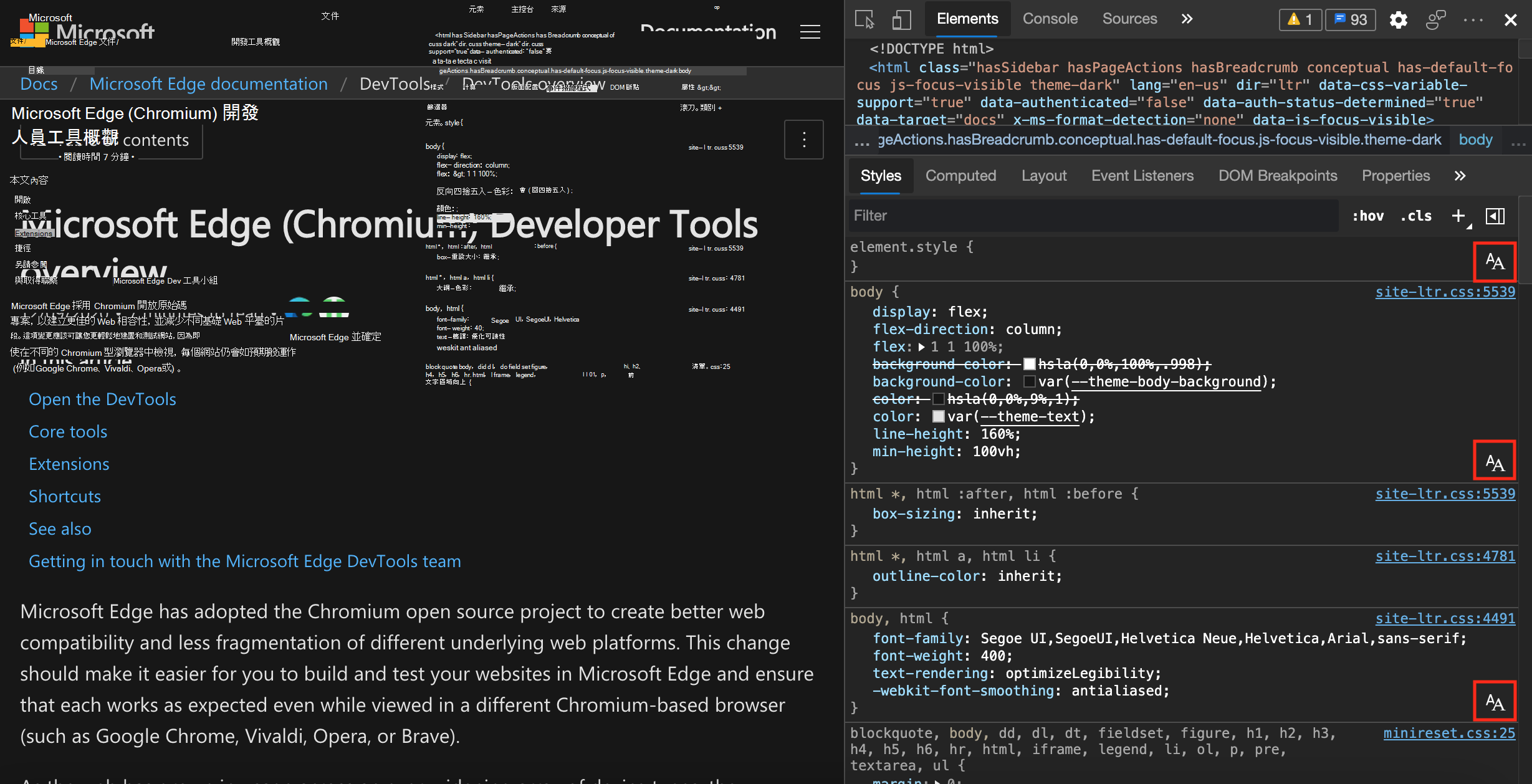Click the body breadcrumb in DOM path

(1475, 140)
